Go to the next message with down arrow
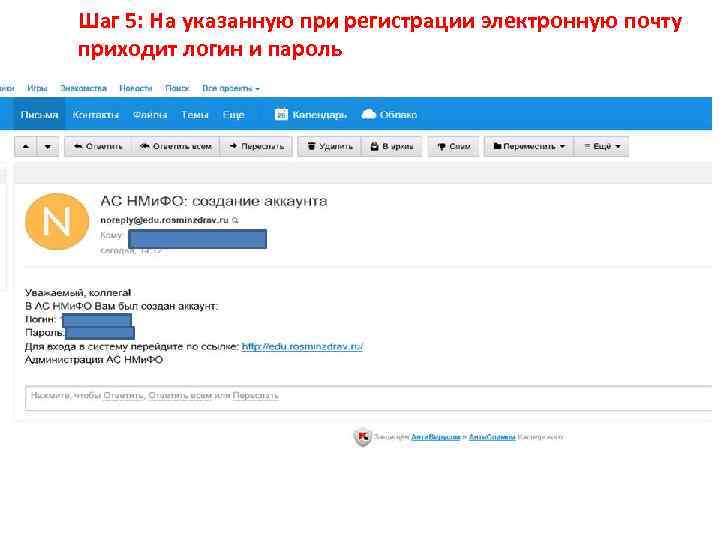This screenshot has height=540, width=720. click(48, 146)
